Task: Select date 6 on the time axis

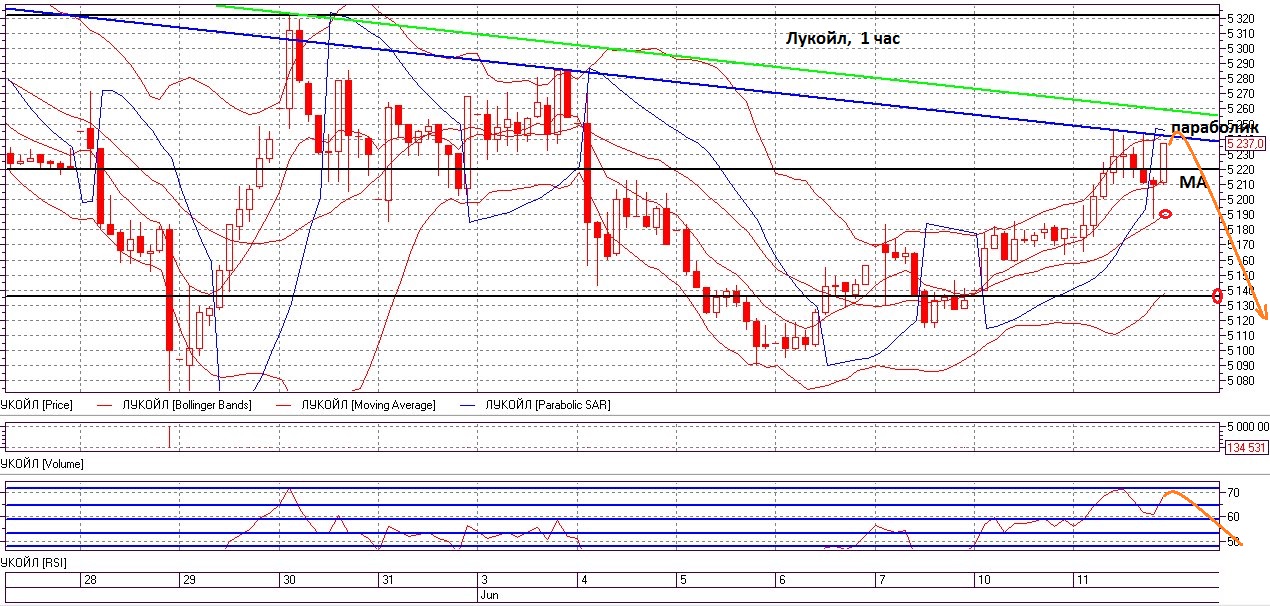Action: [781, 580]
